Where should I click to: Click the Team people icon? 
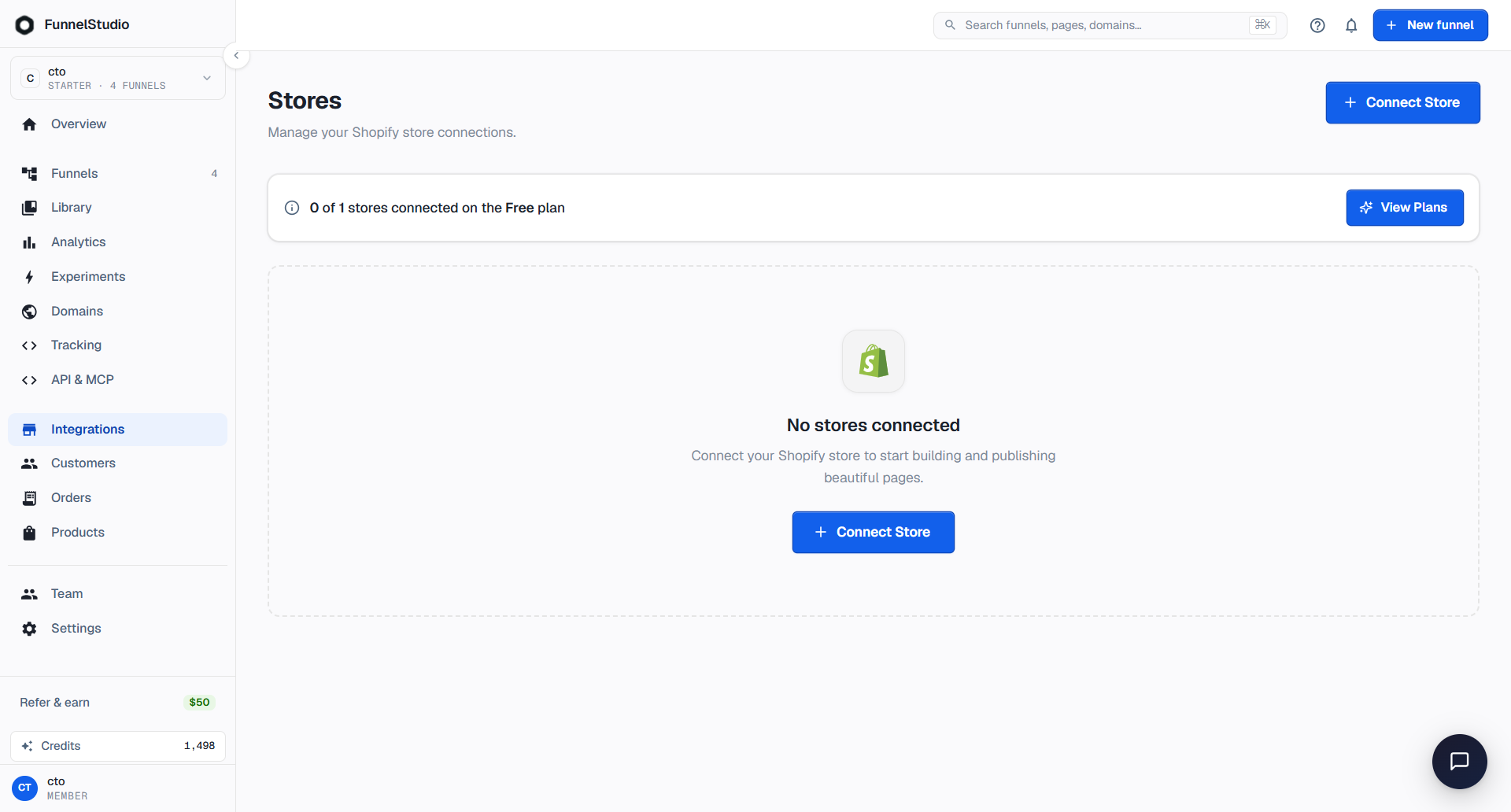pos(29,594)
